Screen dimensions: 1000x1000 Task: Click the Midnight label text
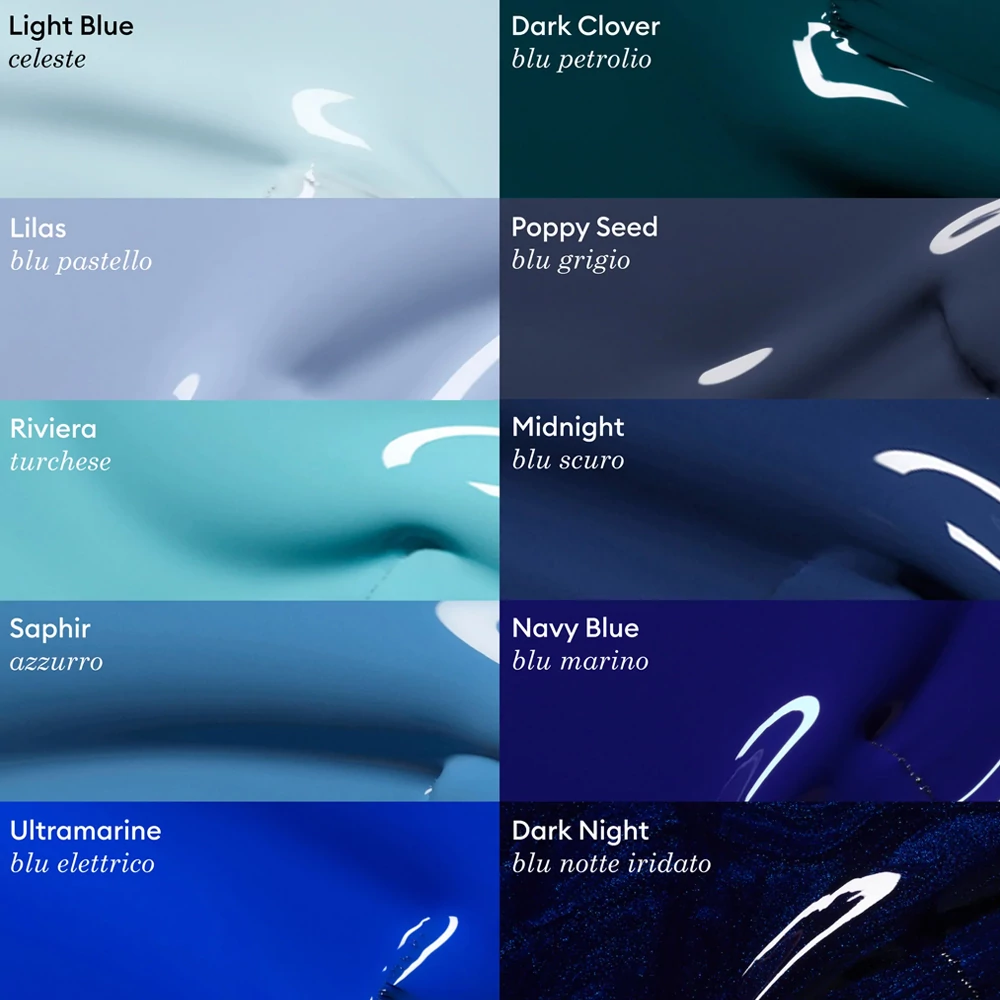click(568, 427)
